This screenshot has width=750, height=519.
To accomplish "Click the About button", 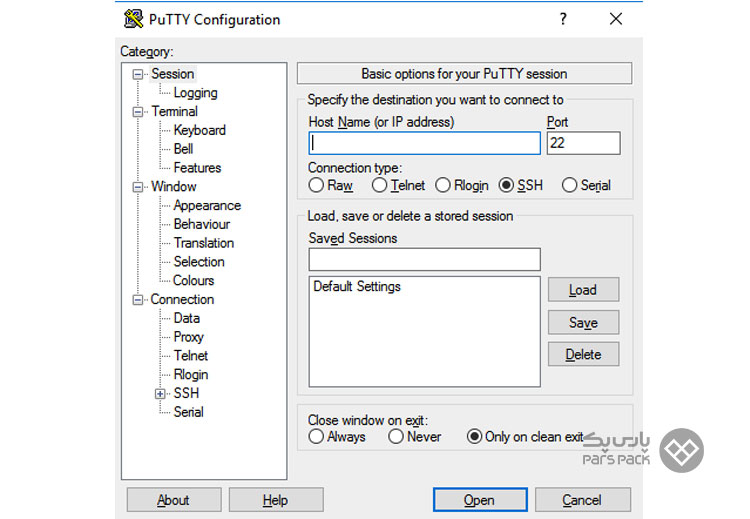I will click(x=174, y=500).
